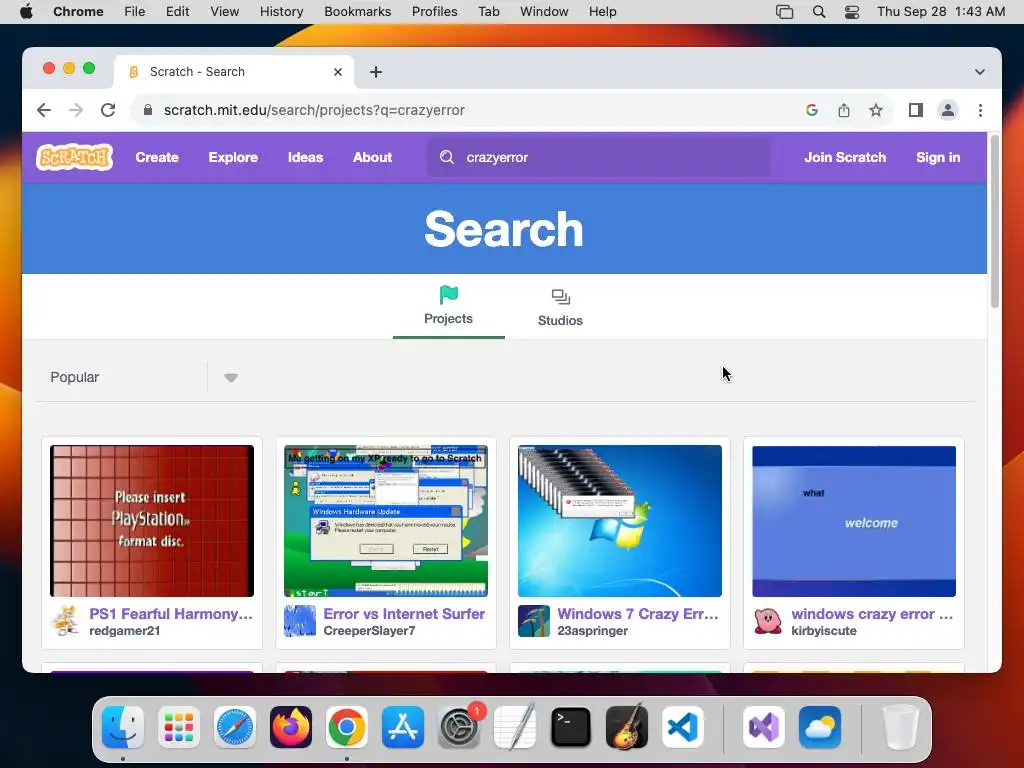Open windows crazy error welcome thumbnail
The image size is (1024, 768).
tap(854, 521)
